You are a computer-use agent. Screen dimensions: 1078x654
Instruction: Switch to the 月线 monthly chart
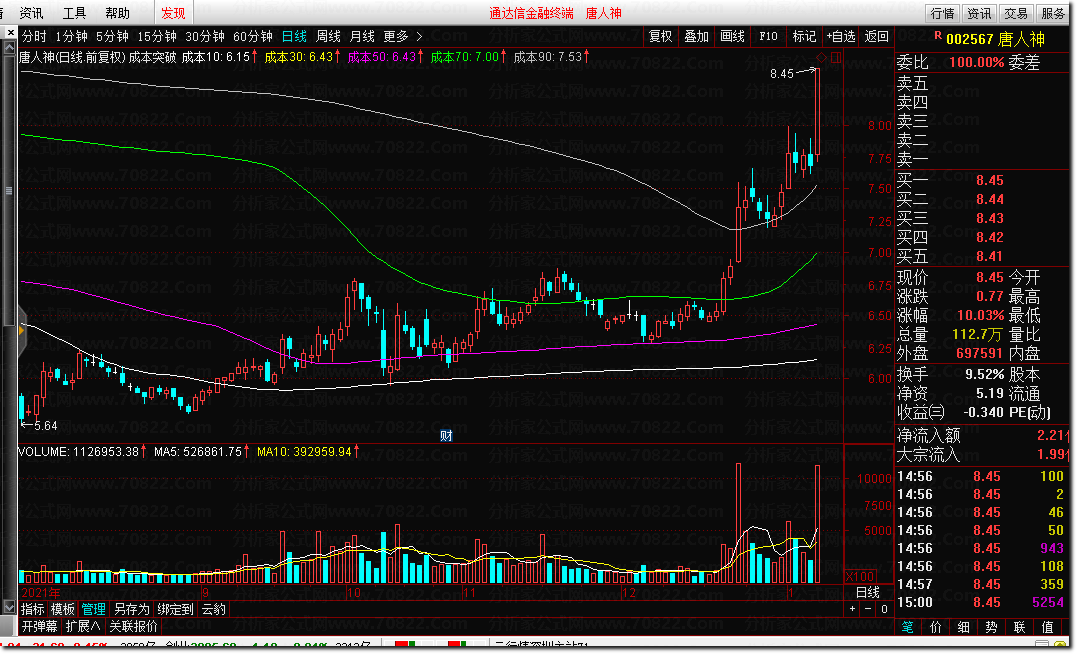(x=362, y=36)
